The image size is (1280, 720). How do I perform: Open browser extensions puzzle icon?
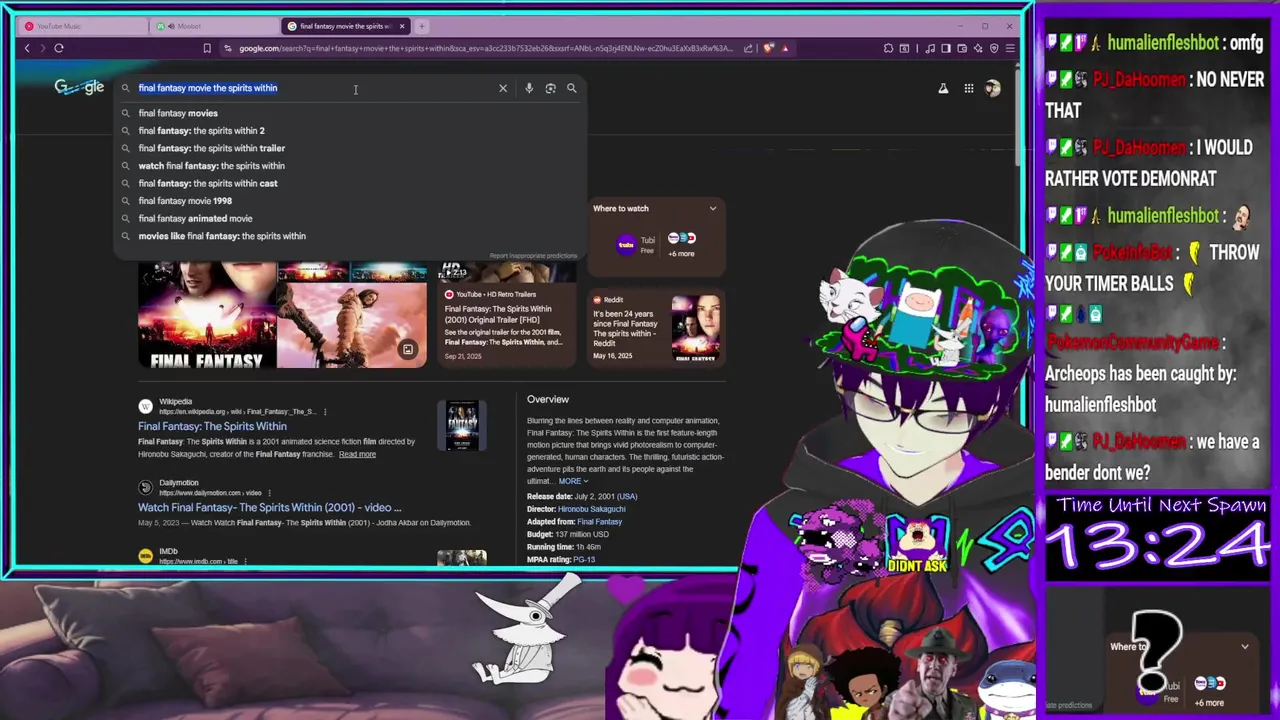point(888,48)
